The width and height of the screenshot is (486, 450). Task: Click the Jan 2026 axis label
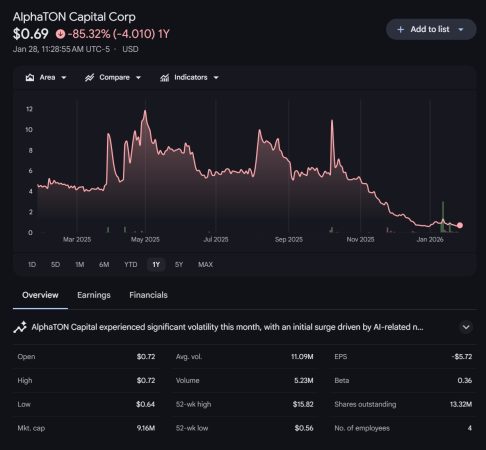(x=430, y=239)
